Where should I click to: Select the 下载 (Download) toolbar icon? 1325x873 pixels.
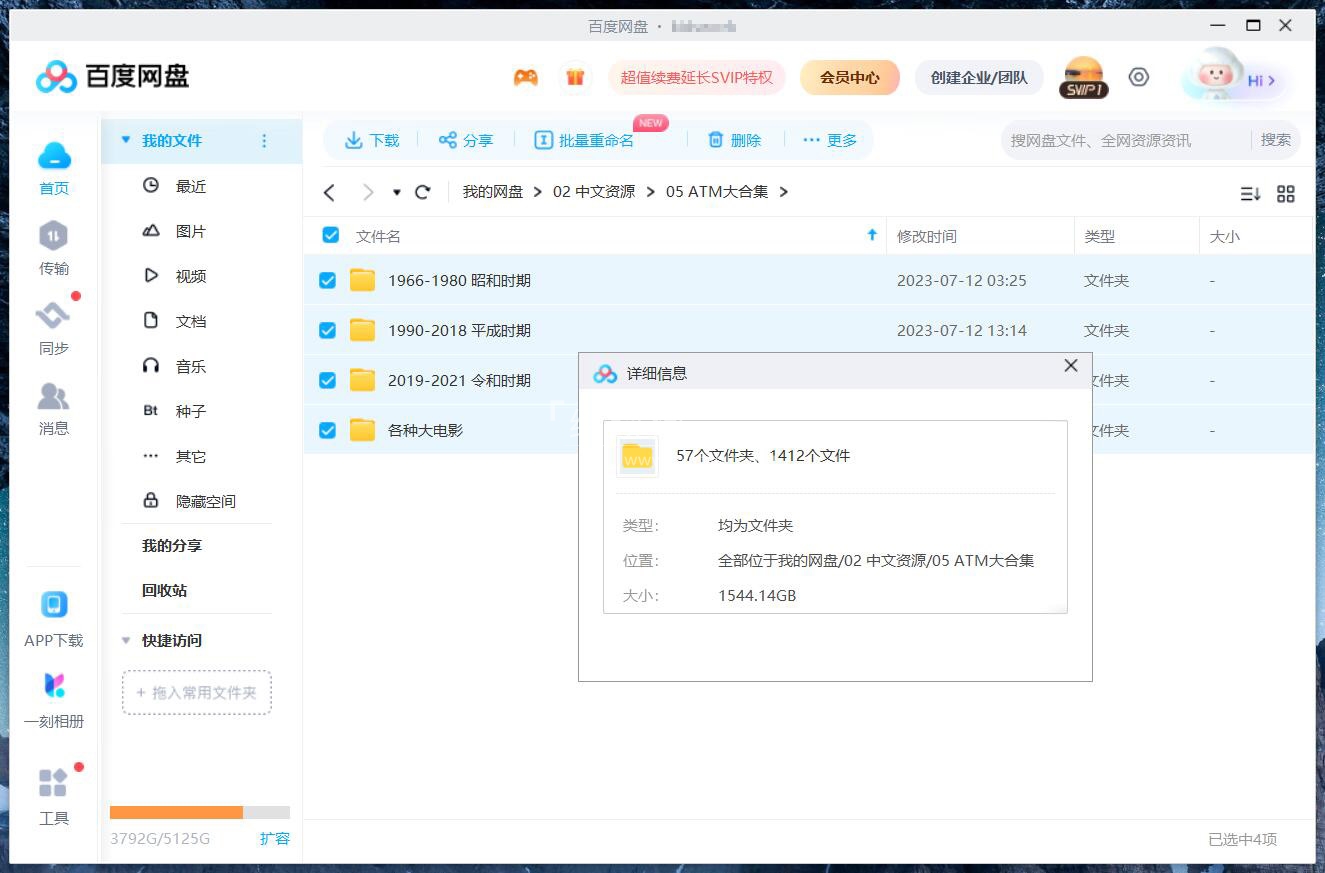(371, 140)
